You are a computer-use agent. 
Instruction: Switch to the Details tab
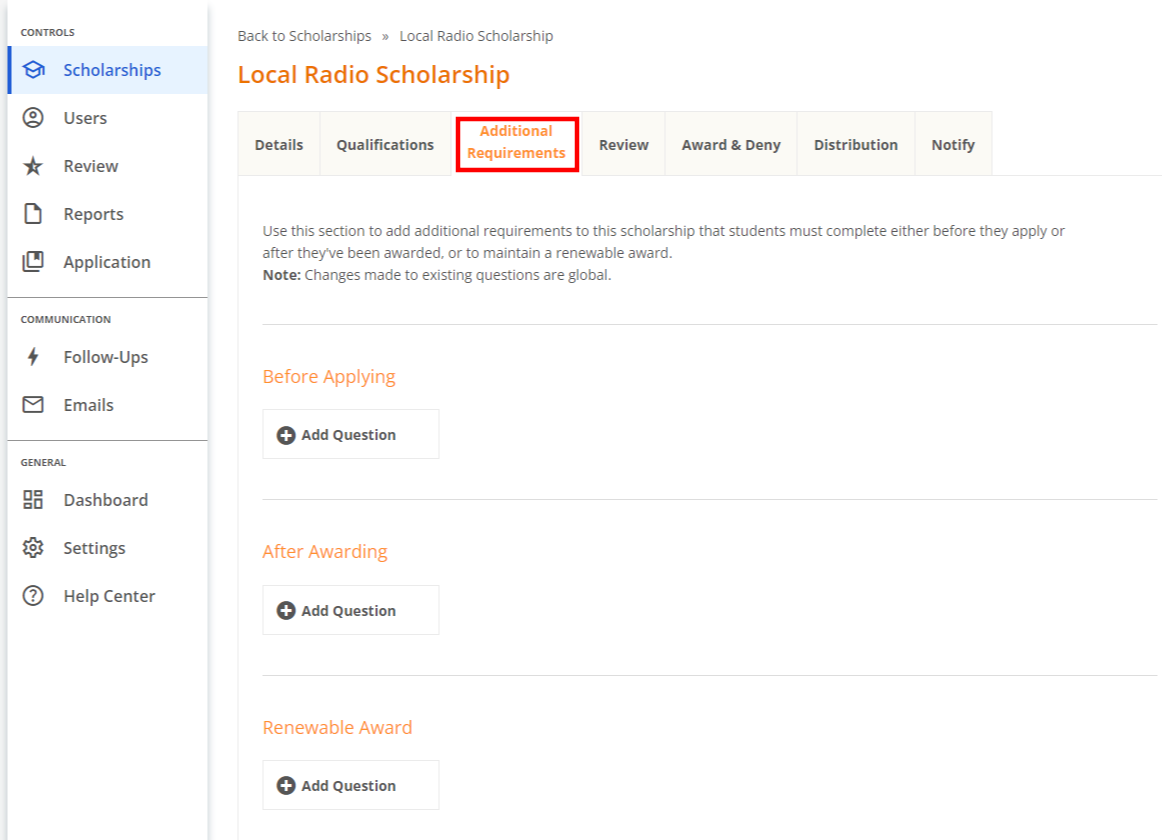278,144
